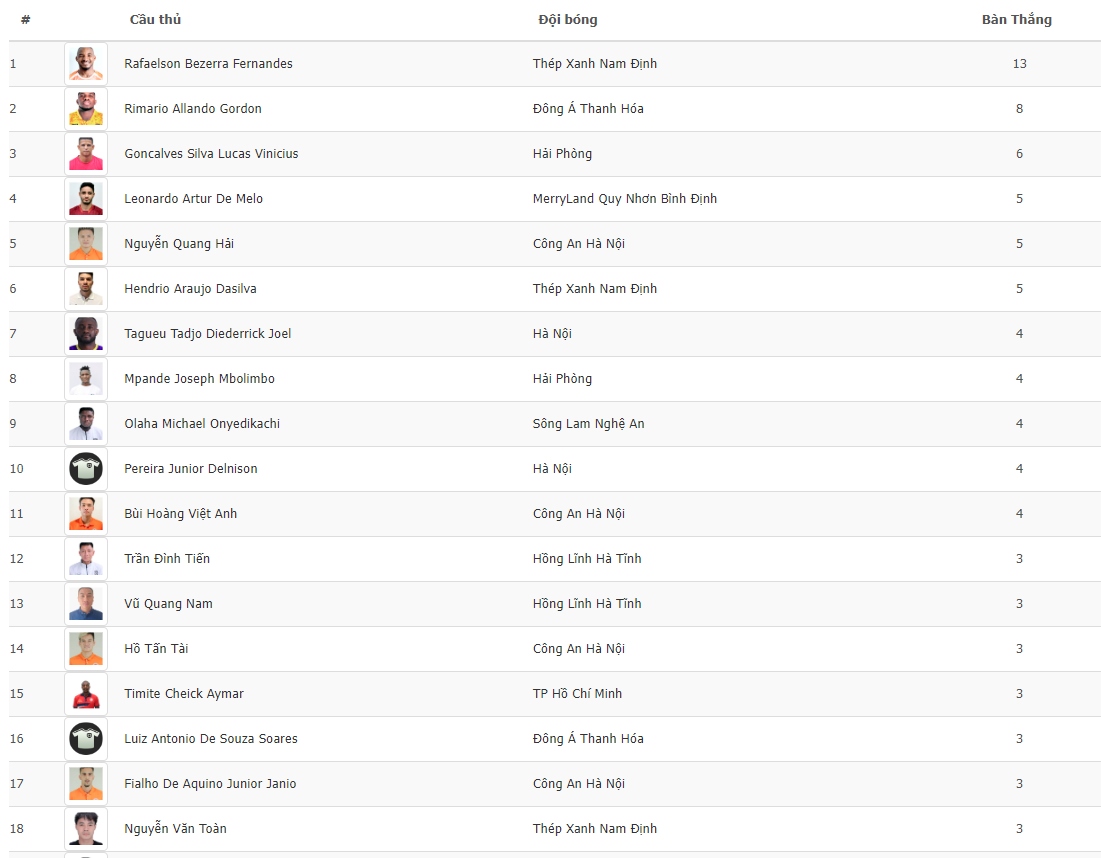Click Rafaelson Bezerra Fernandes player photo
The width and height of the screenshot is (1101, 858).
(x=86, y=64)
